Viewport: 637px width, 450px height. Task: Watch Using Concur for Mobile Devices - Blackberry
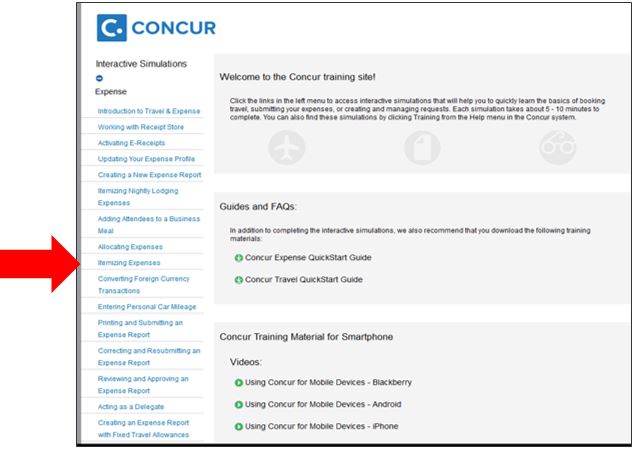pyautogui.click(x=328, y=382)
